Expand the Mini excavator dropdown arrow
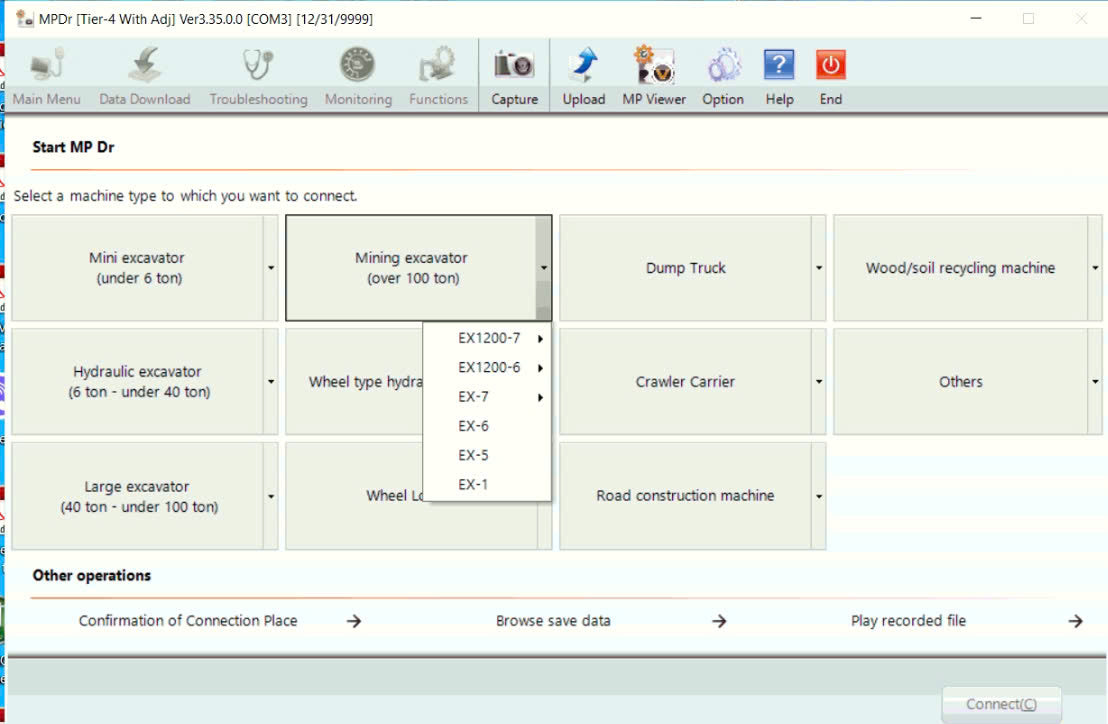The image size is (1108, 724). tap(271, 268)
